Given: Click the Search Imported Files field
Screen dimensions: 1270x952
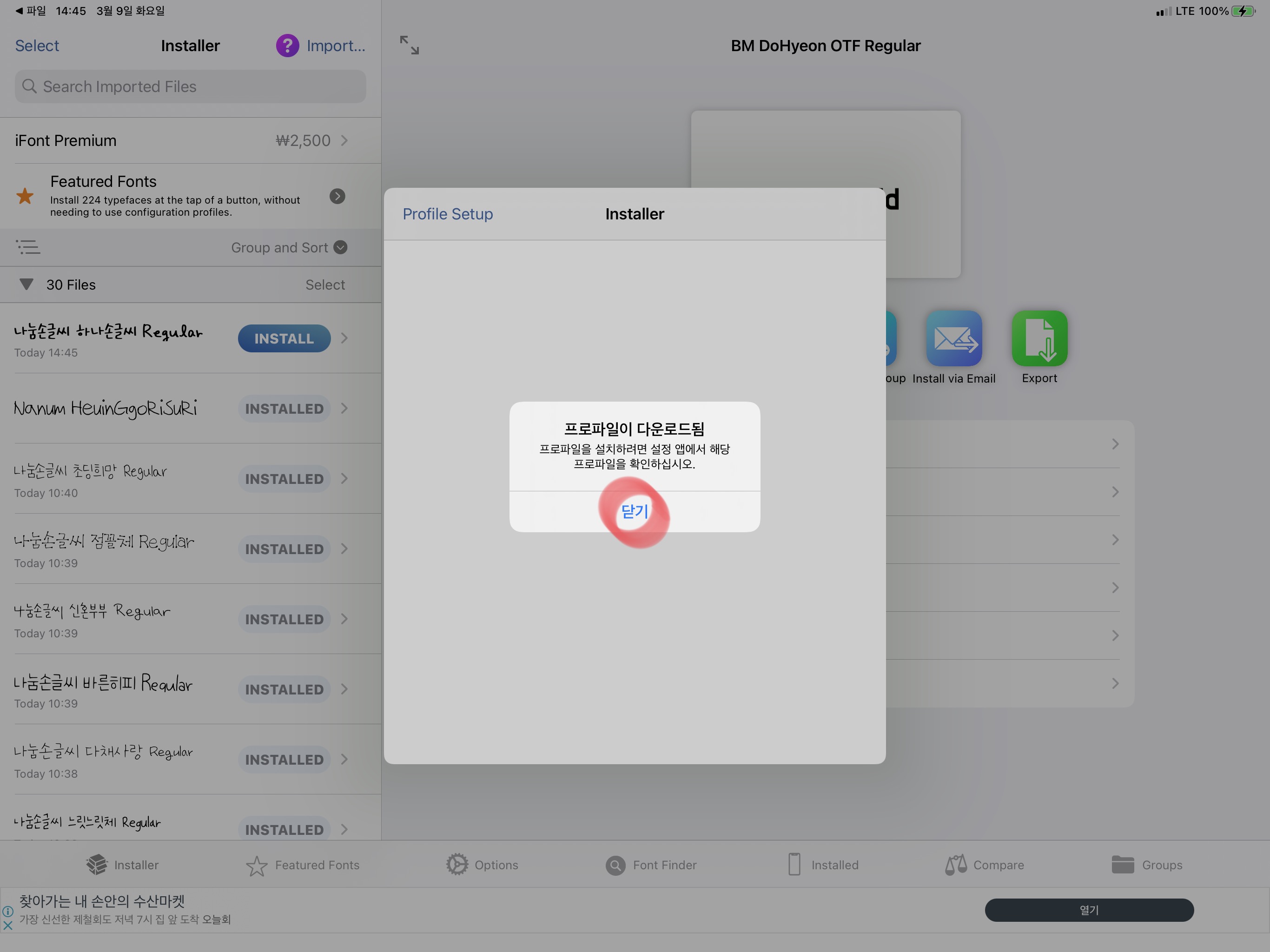Looking at the screenshot, I should [x=190, y=87].
